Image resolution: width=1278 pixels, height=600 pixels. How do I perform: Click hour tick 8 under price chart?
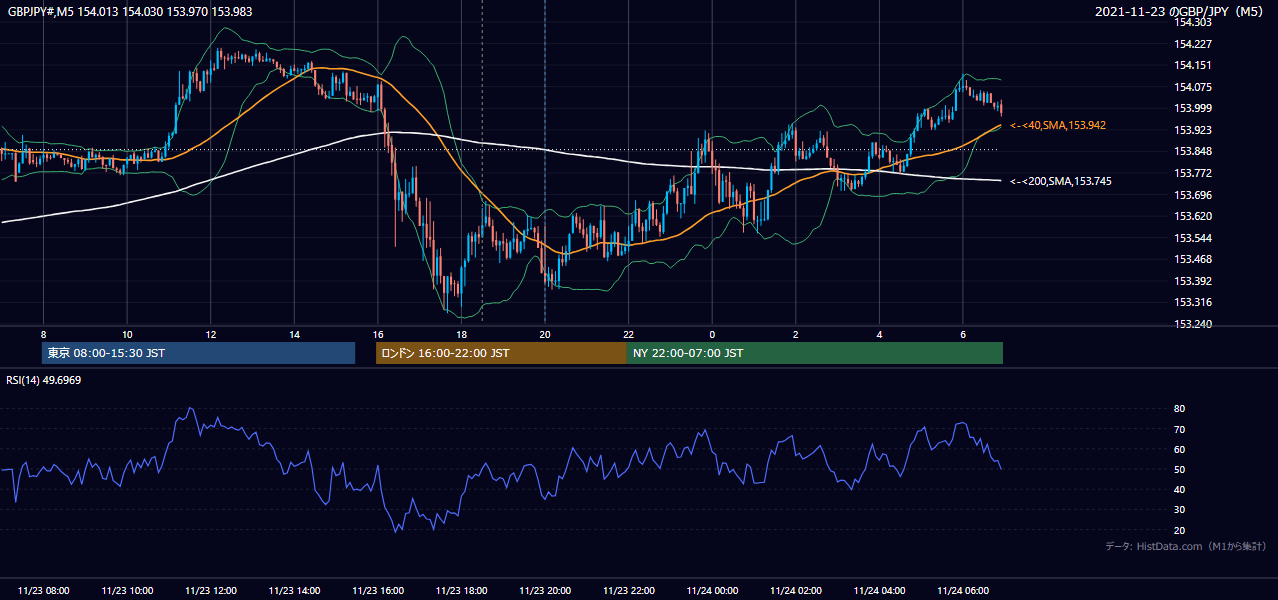click(x=43, y=334)
